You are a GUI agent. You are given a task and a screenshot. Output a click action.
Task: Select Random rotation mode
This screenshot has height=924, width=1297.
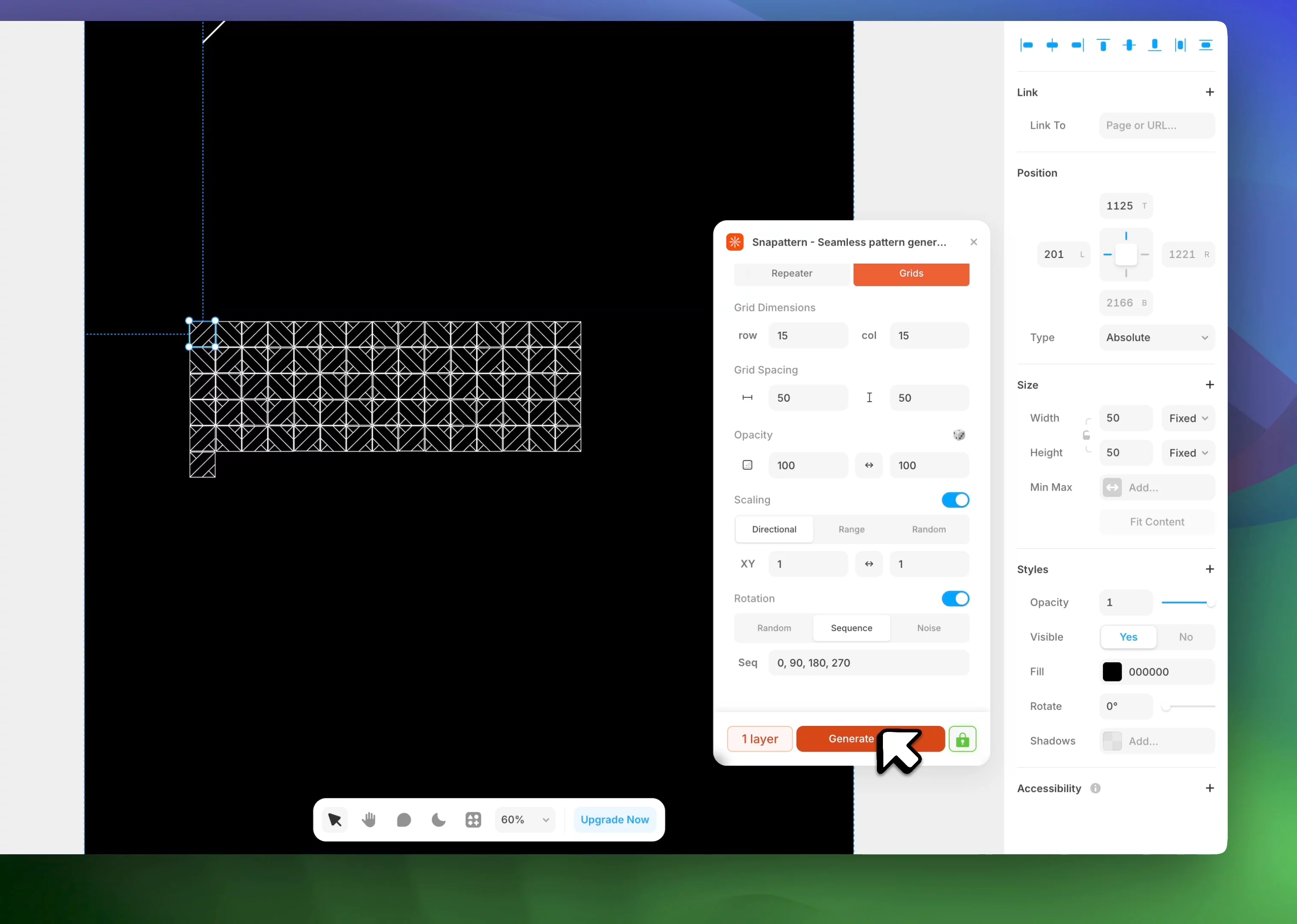(x=774, y=628)
